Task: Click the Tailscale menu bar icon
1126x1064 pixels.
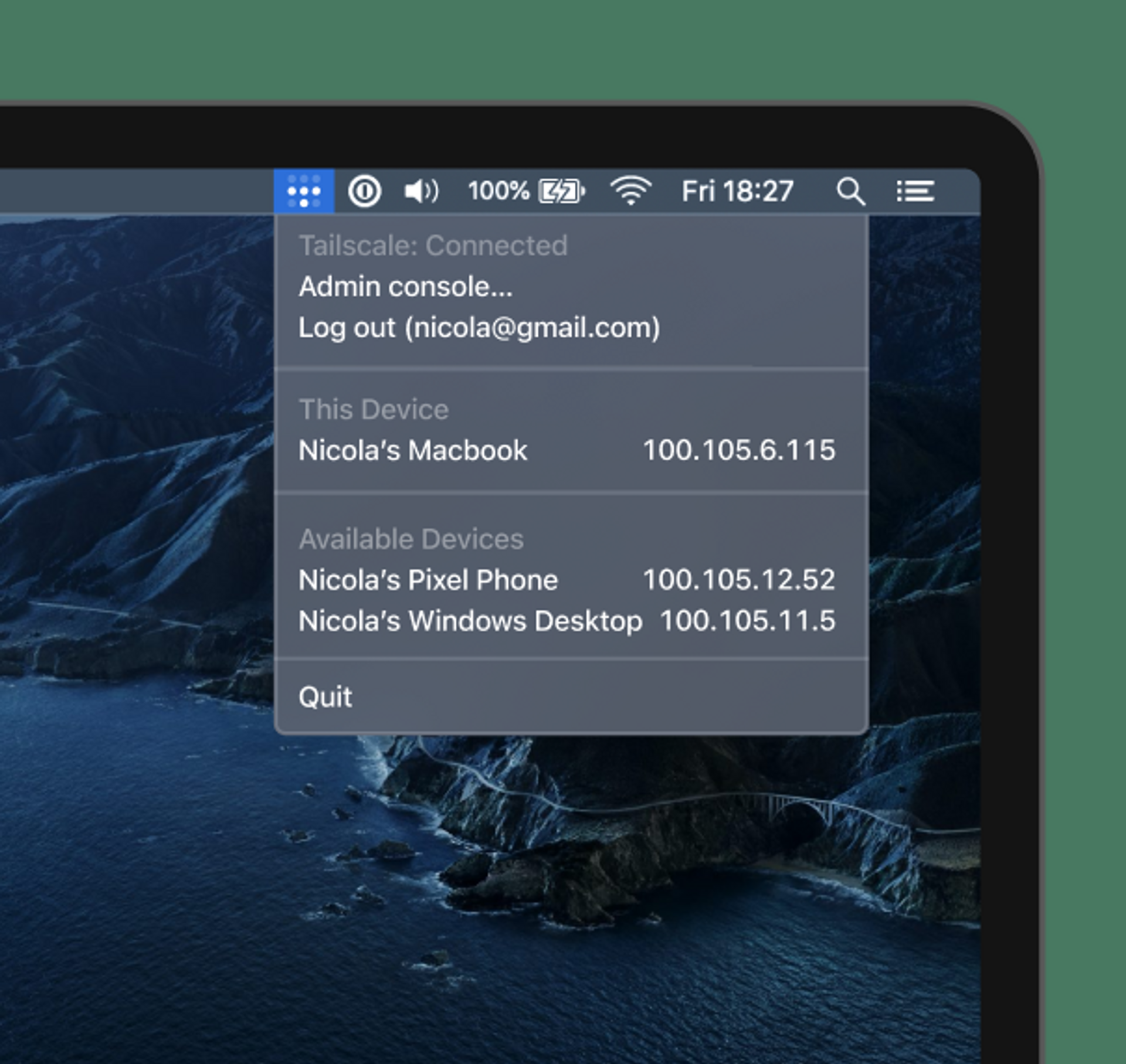Action: 304,191
